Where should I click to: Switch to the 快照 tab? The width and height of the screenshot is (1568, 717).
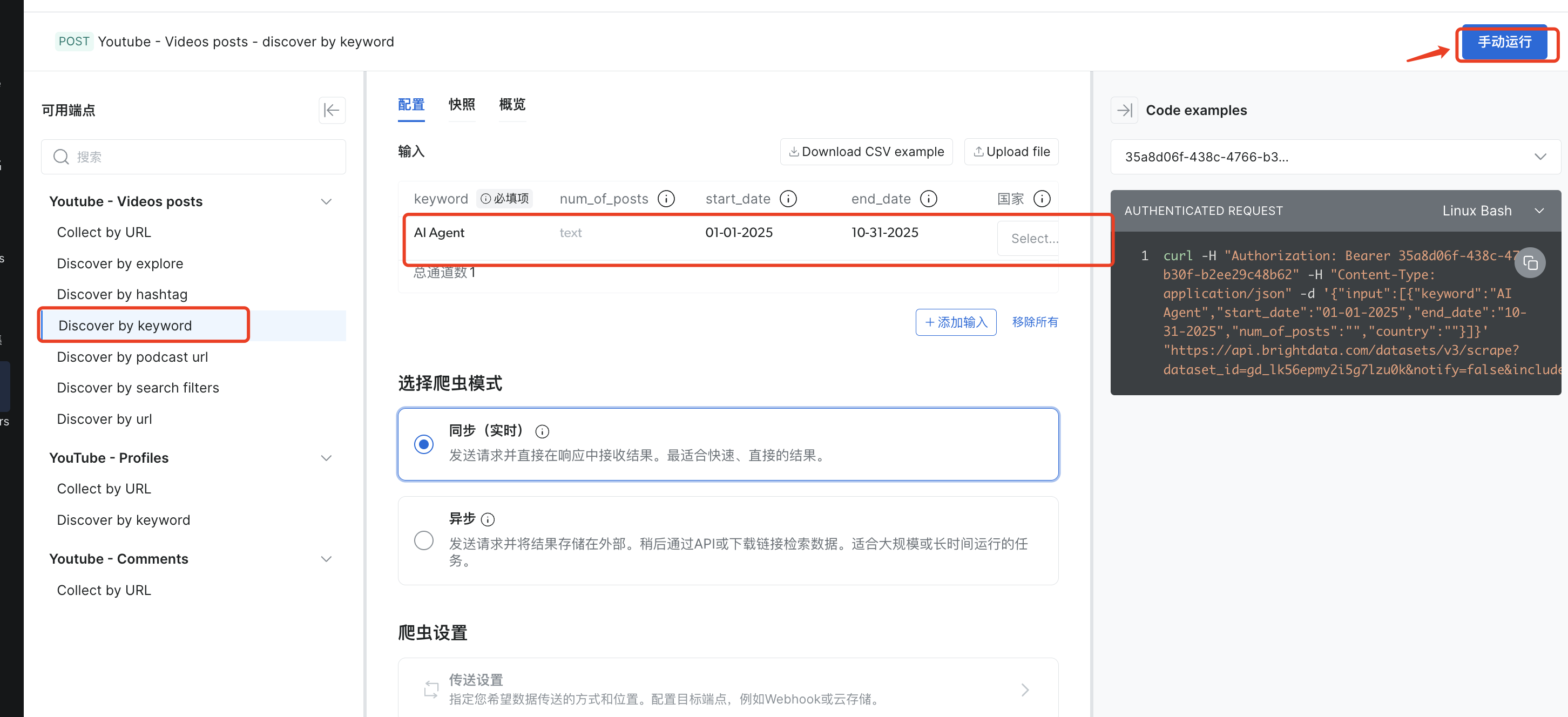[462, 105]
